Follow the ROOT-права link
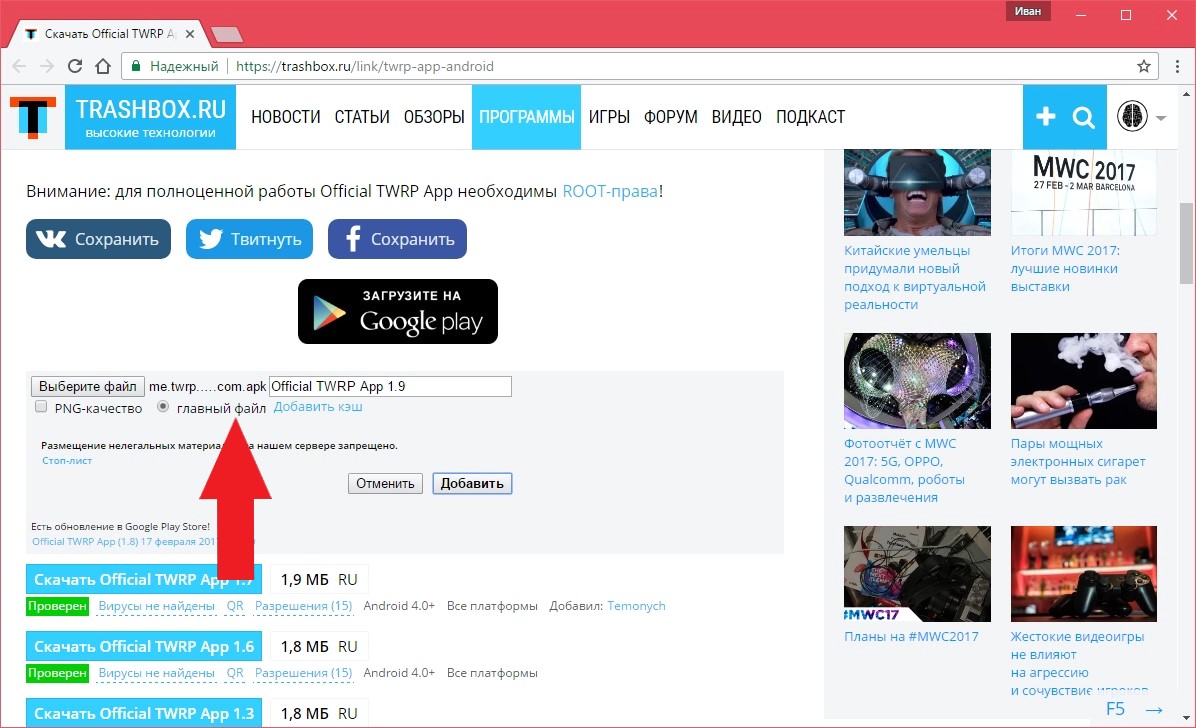 (x=610, y=192)
